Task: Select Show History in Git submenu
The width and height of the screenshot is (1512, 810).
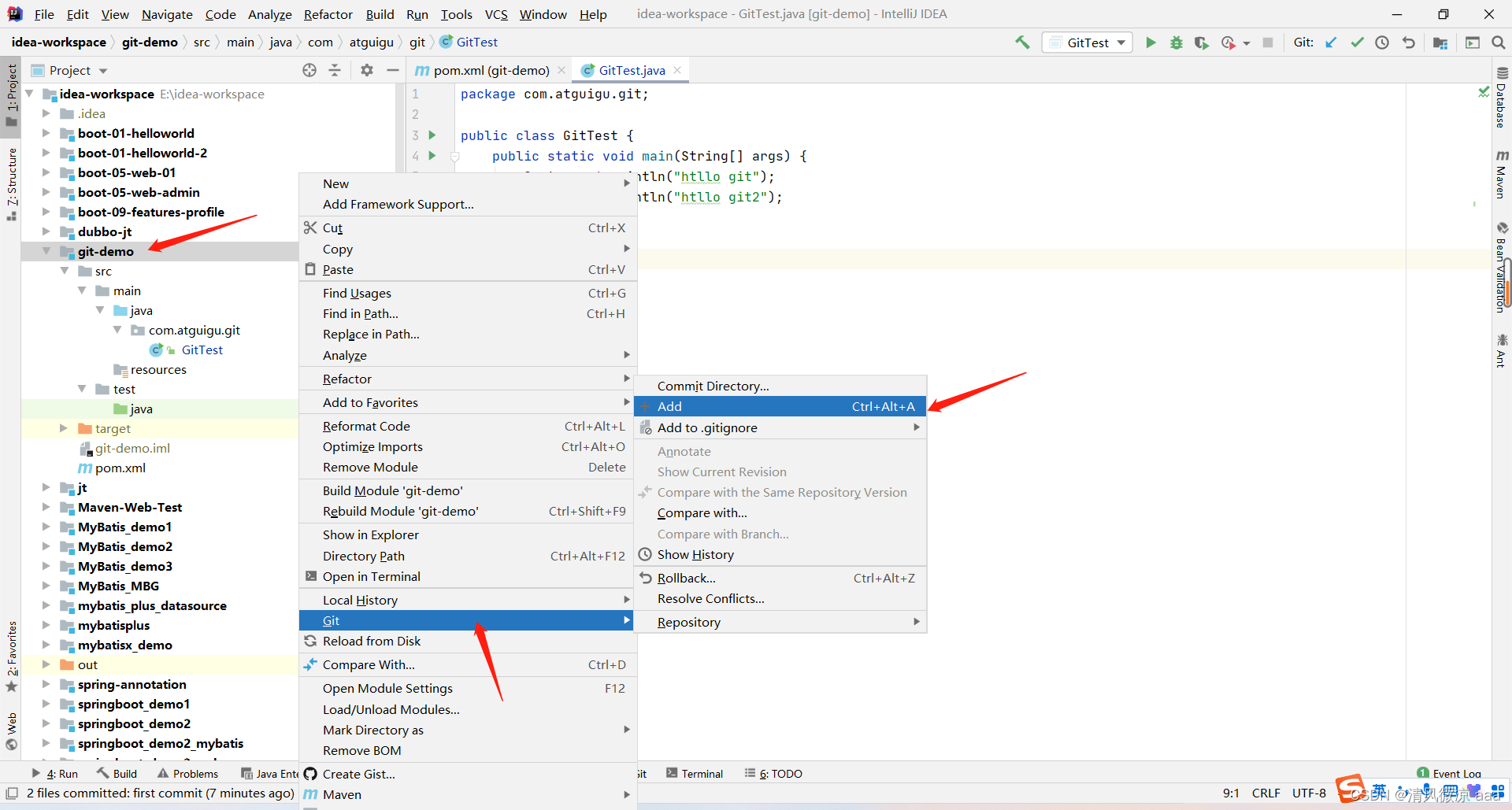Action: [780, 554]
